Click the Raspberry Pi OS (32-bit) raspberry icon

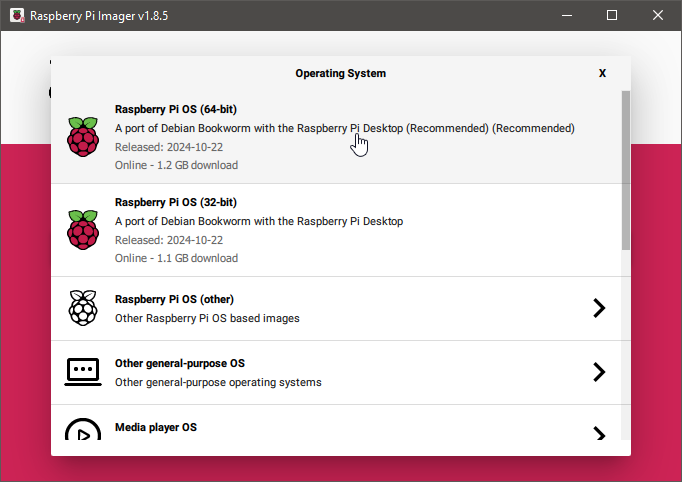click(x=83, y=230)
